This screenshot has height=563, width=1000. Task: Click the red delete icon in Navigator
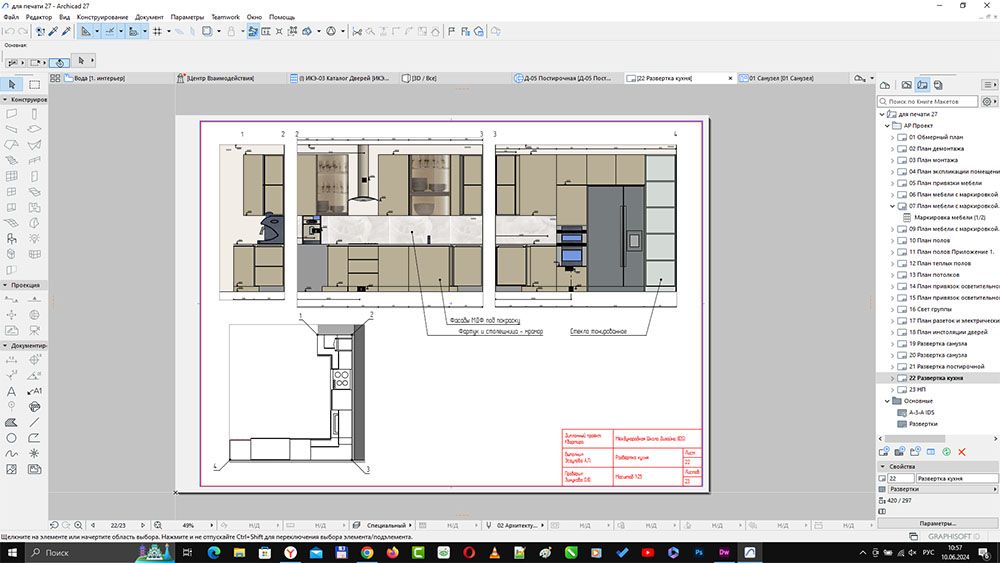[x=962, y=452]
